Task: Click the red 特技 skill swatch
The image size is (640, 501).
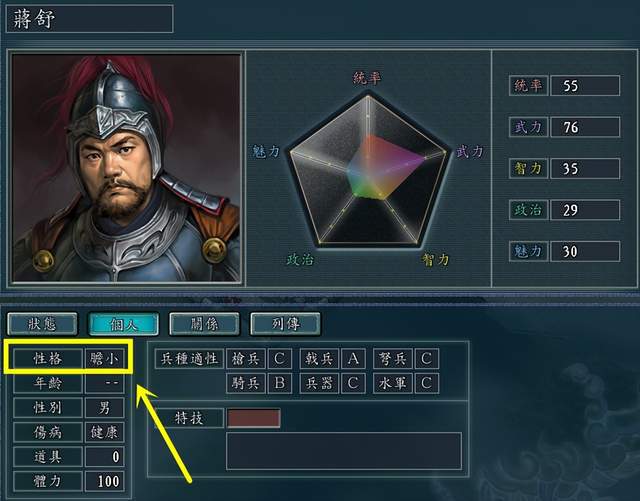Action: [254, 418]
